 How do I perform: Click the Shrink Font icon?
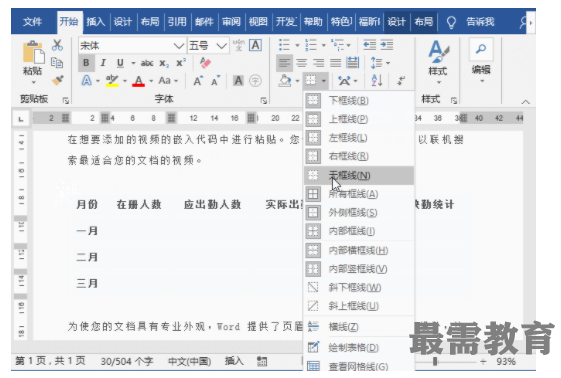[x=215, y=81]
